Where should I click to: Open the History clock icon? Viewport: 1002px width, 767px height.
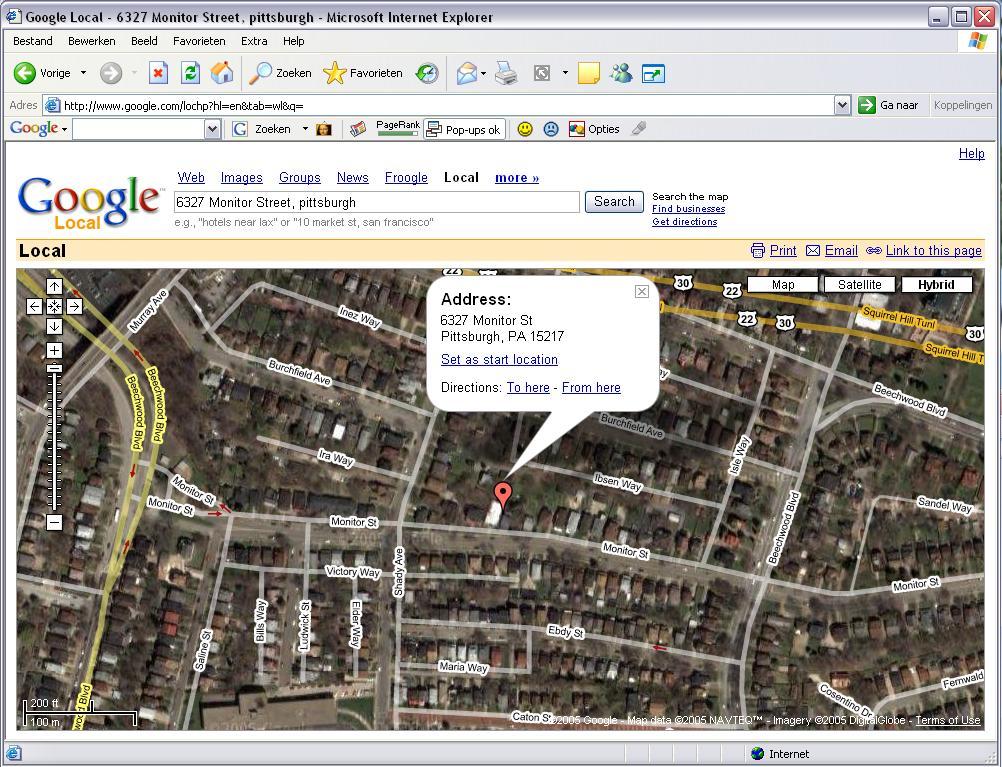(x=427, y=73)
